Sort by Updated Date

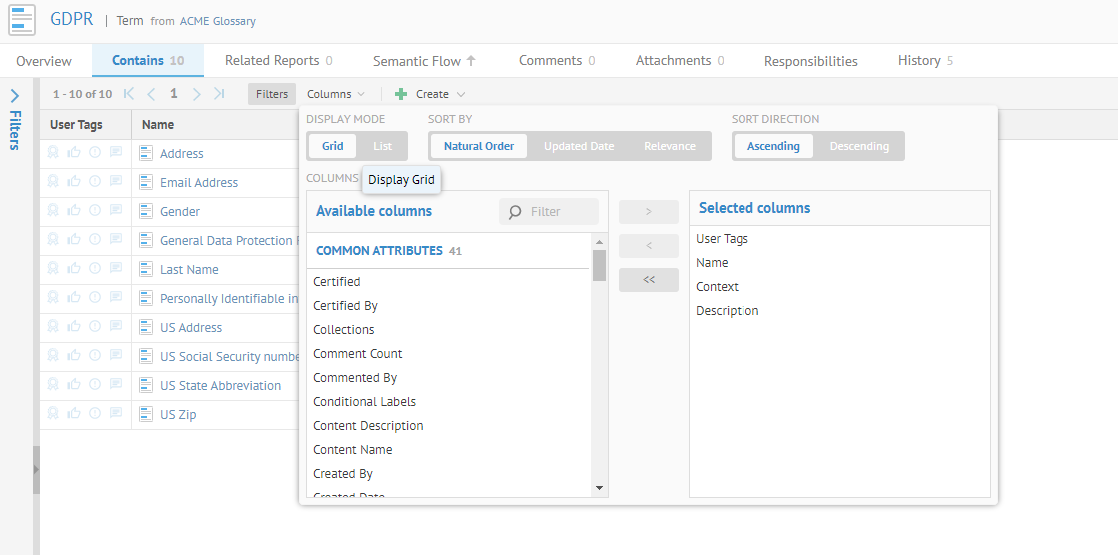[x=579, y=146]
